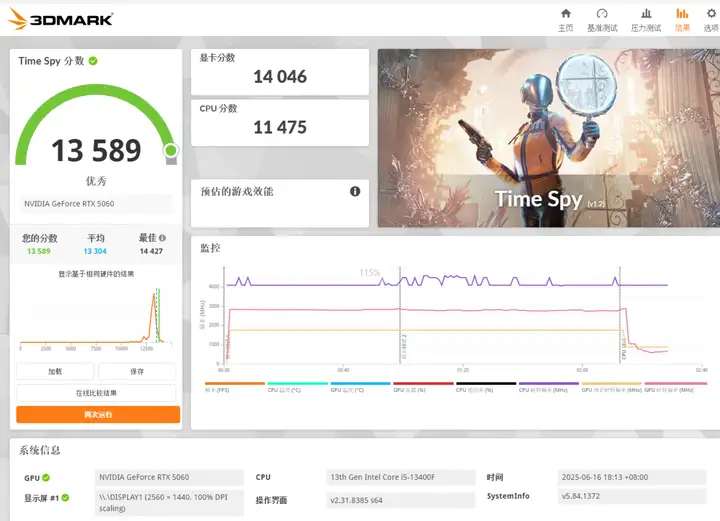720x521 pixels.
Task: Click the green 您的分数 value 13 589
Action: pyautogui.click(x=39, y=251)
